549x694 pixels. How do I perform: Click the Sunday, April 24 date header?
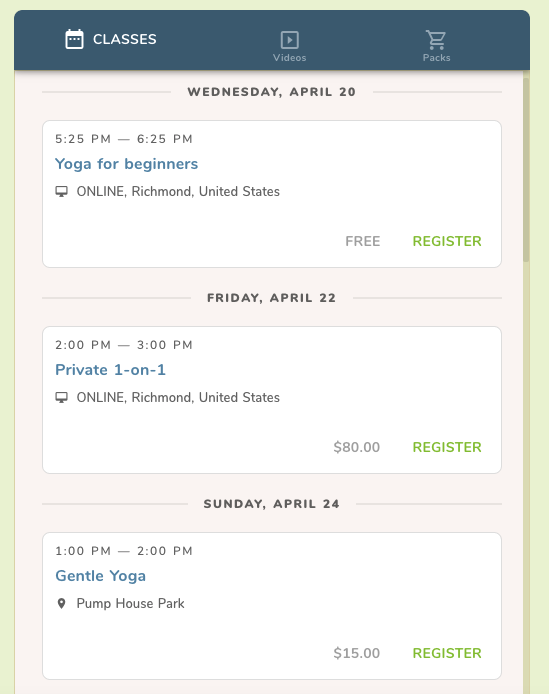tap(271, 504)
